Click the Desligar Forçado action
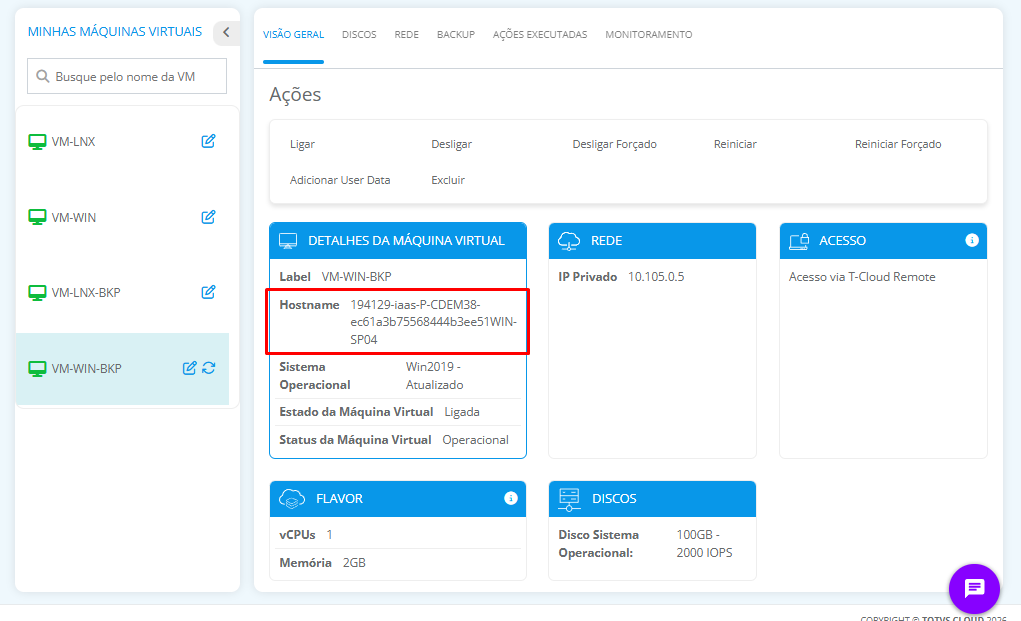 [x=614, y=144]
